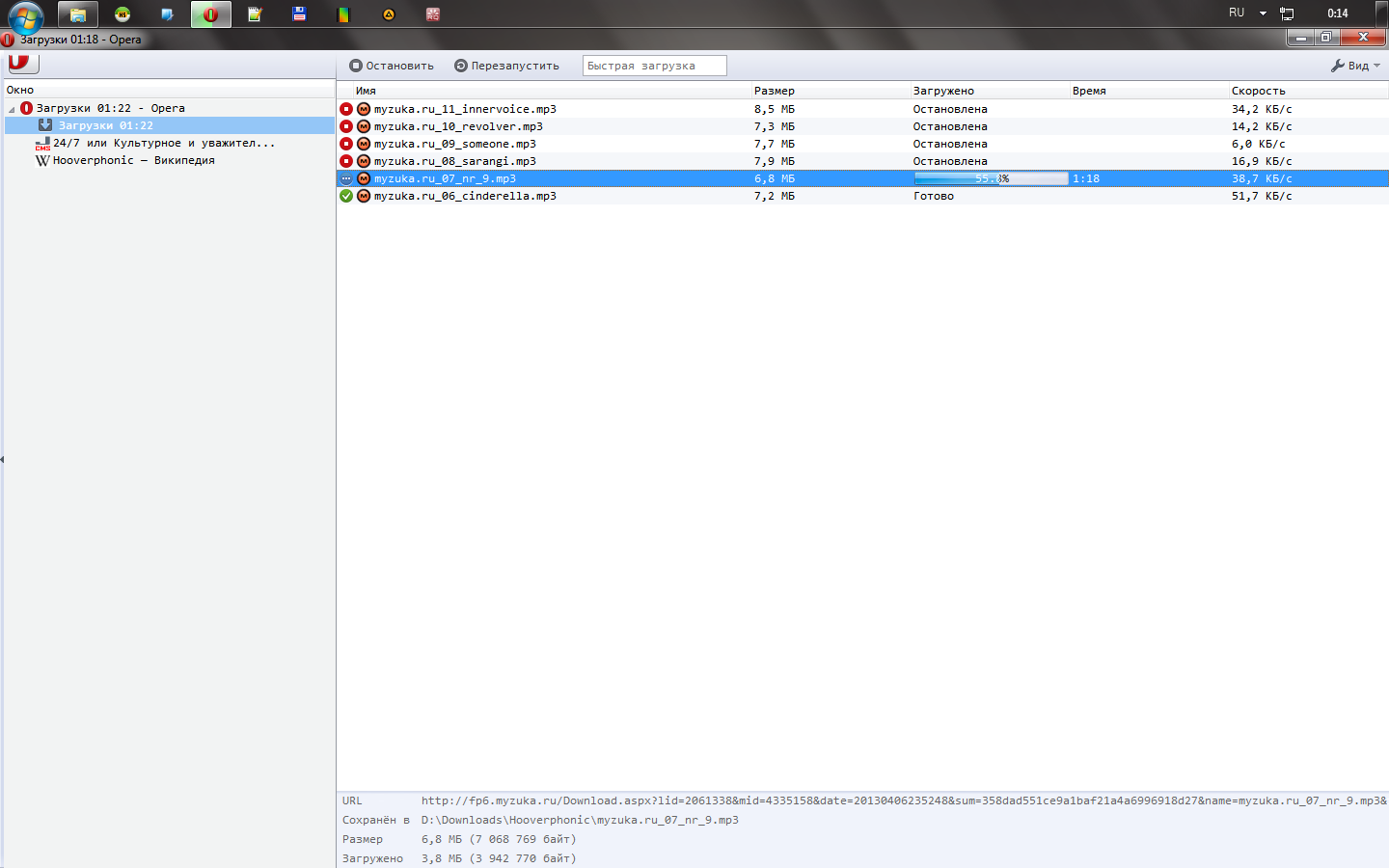The image size is (1389, 868).
Task: Select Загрузки 01:22 - Opera window in tree
Action: [x=111, y=108]
